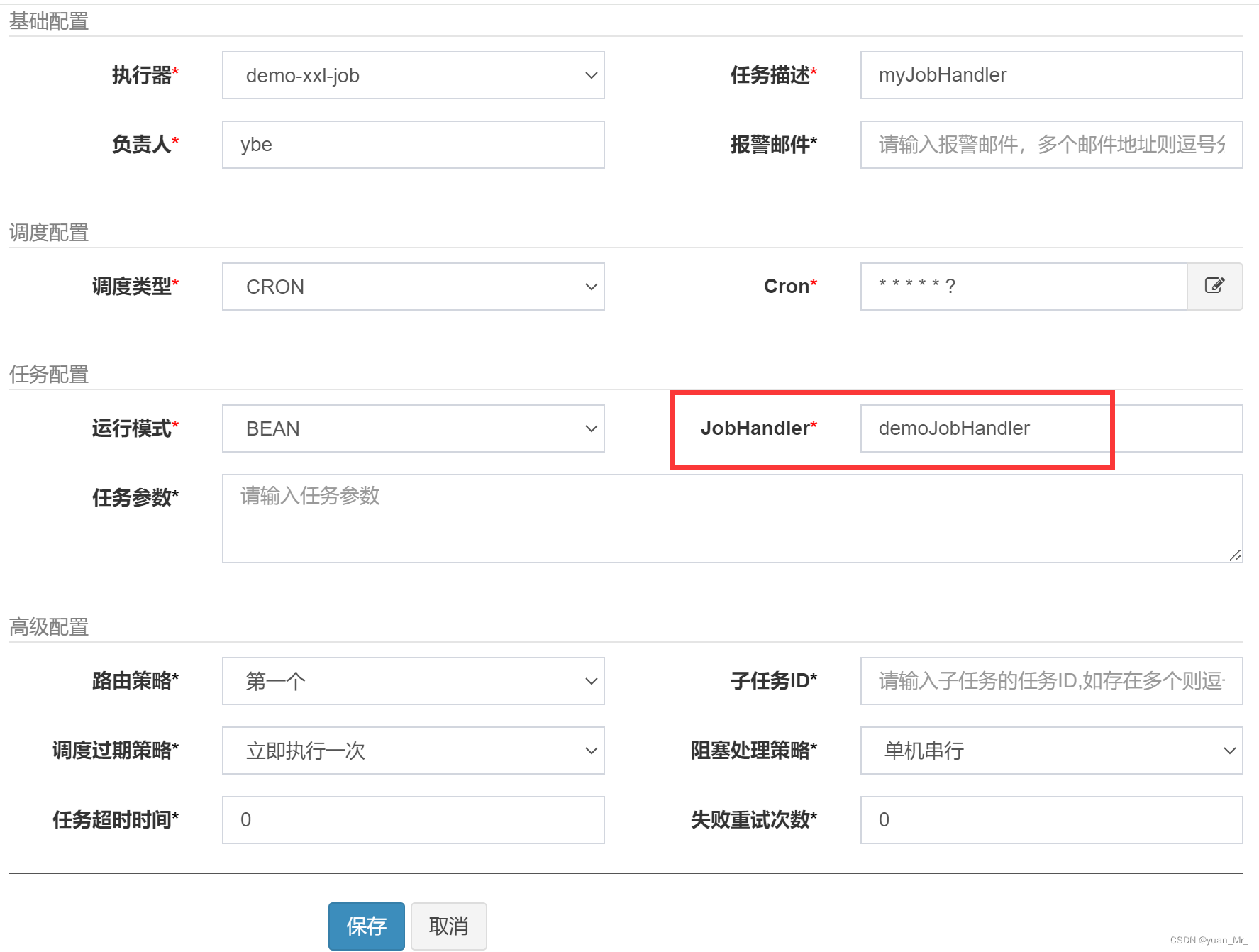The height and width of the screenshot is (952, 1259).
Task: Open the 调度过期策略 dropdown showing 立即执行一次
Action: pos(413,751)
